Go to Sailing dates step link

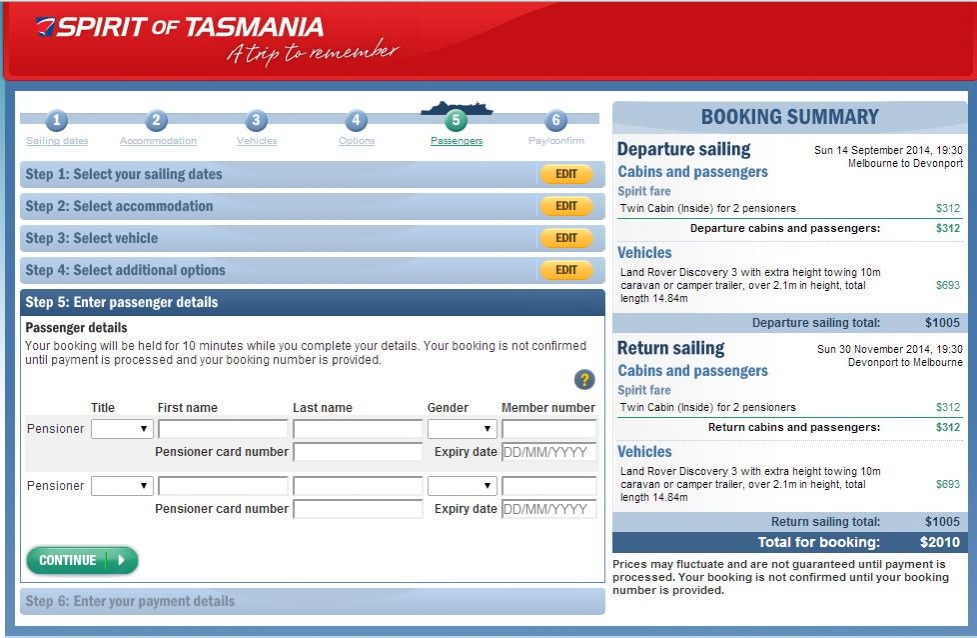point(57,141)
